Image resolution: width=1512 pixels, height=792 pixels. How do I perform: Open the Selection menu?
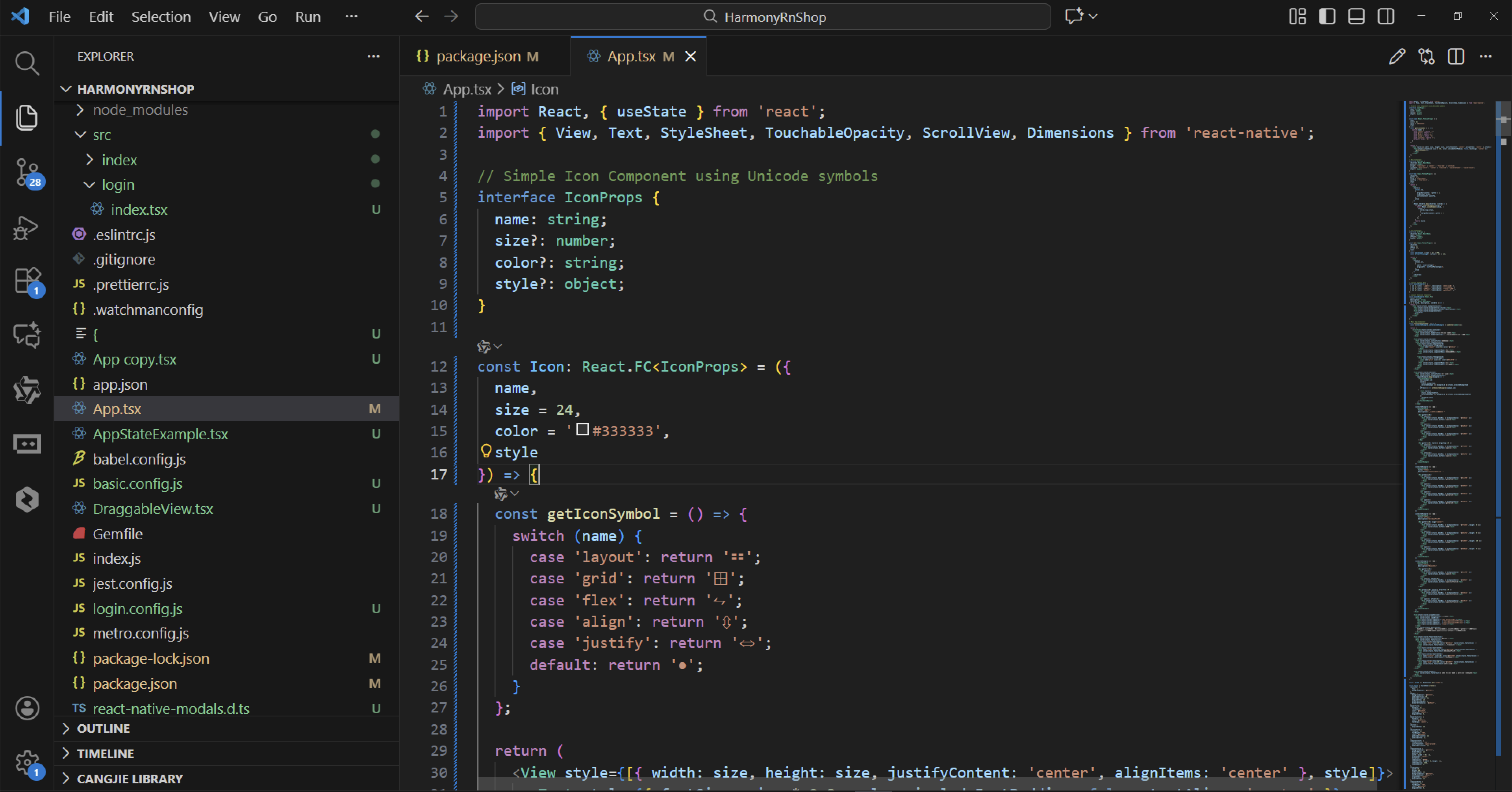[x=161, y=17]
